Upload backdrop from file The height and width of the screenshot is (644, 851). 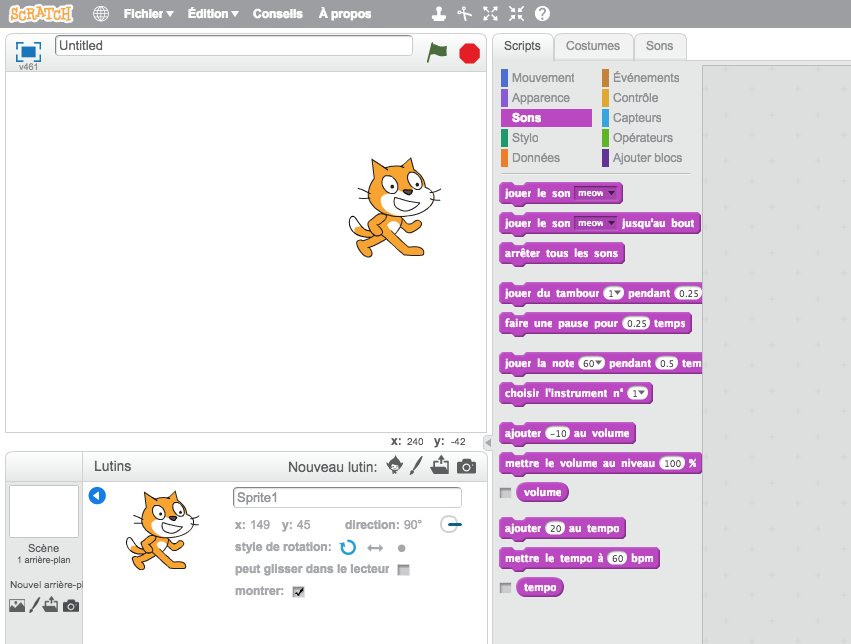51,604
